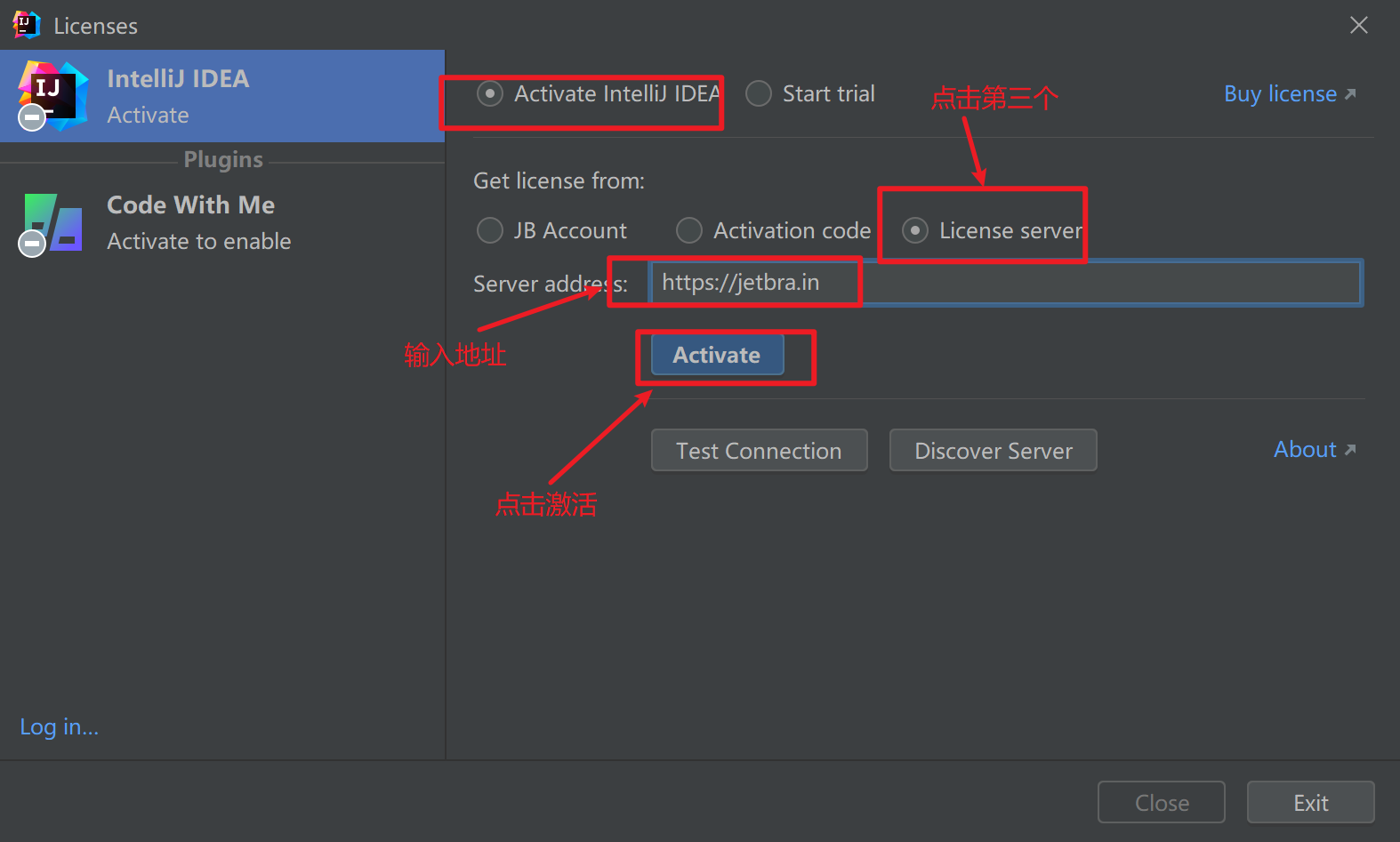Select Code With Me in the plugins list
This screenshot has width=1400, height=842.
(x=222, y=223)
